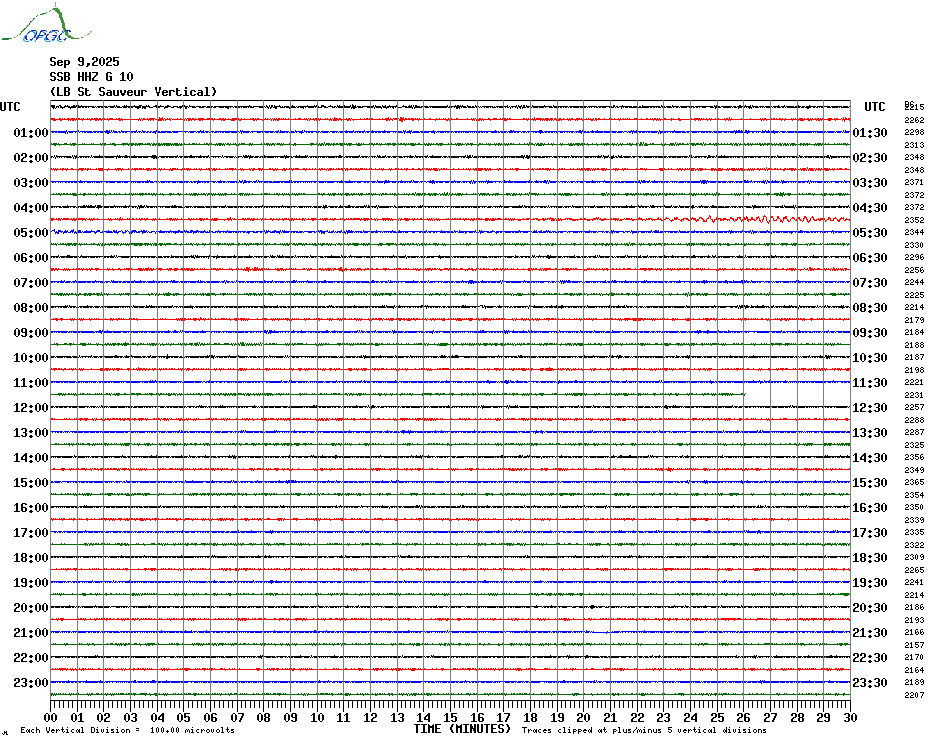The image size is (930, 744).
Task: Click the 18:00 hour label
Action: [31, 558]
